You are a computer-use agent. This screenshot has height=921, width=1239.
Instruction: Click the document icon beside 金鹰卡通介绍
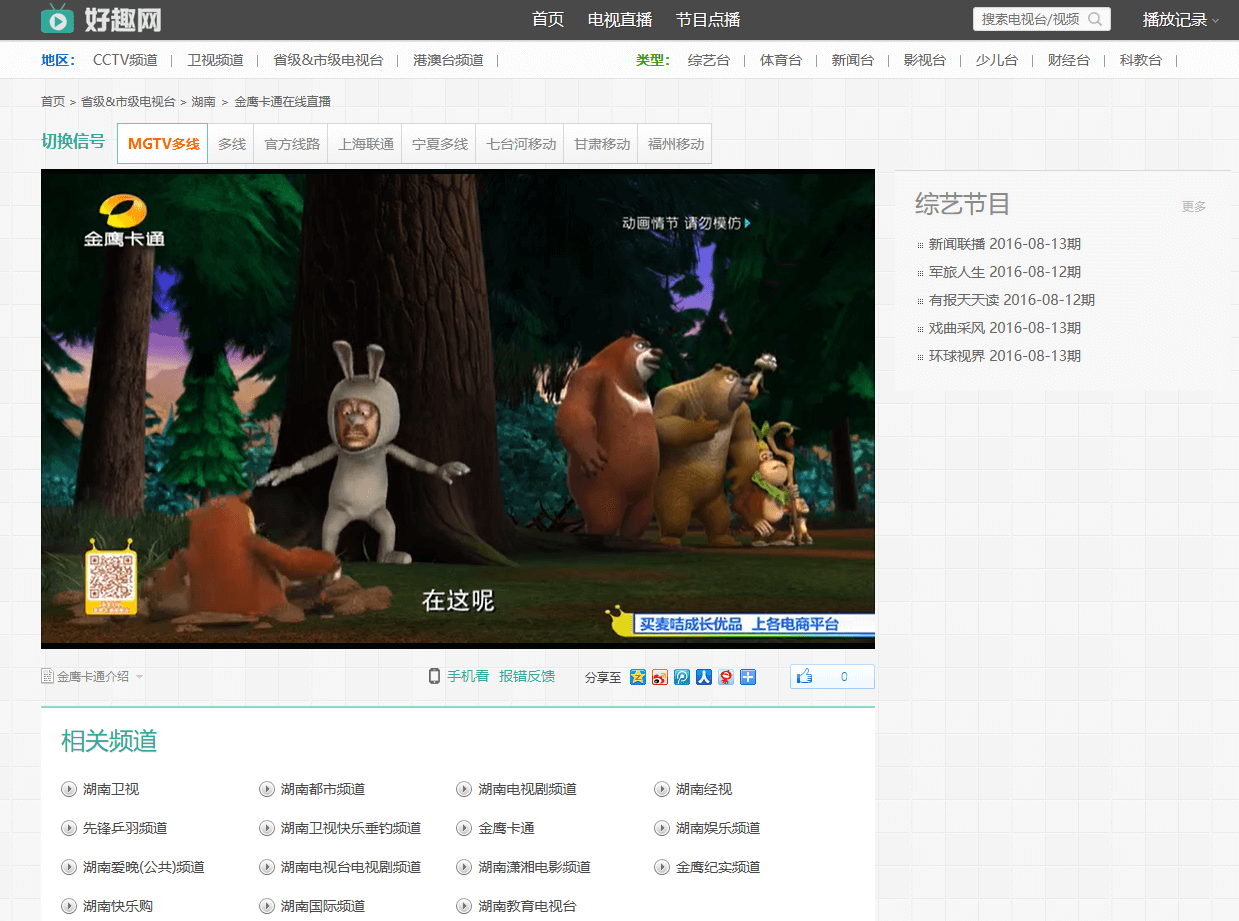tap(47, 676)
